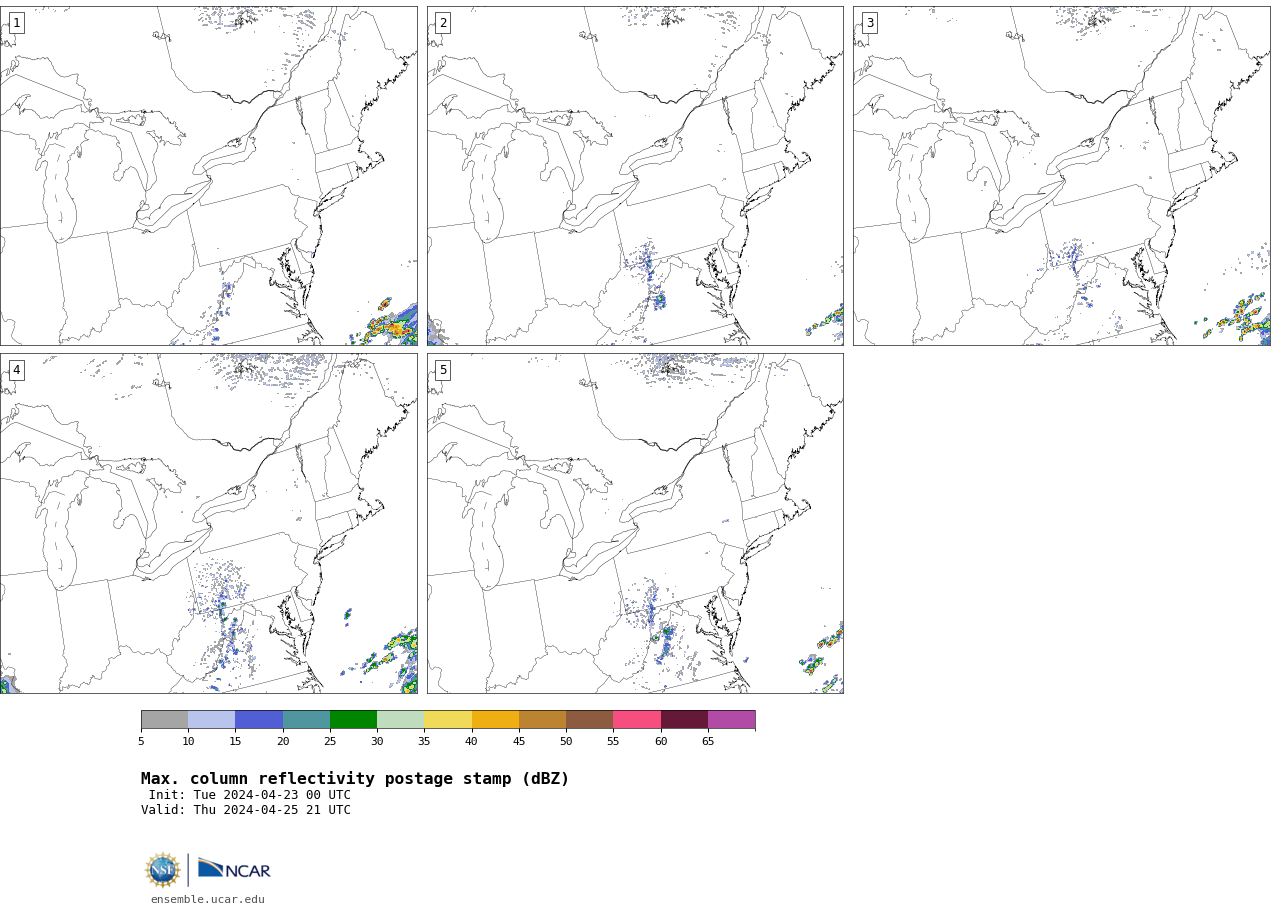Click the yellow 35-40 dBZ swatch

[x=448, y=720]
